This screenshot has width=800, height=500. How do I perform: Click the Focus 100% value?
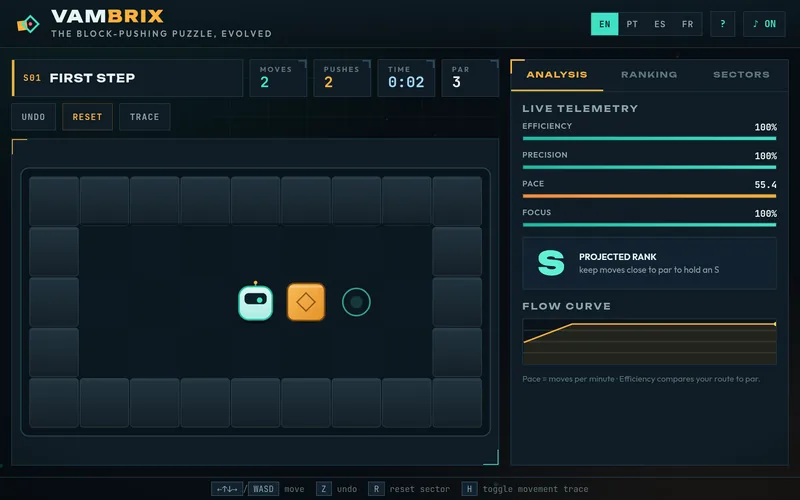[765, 214]
